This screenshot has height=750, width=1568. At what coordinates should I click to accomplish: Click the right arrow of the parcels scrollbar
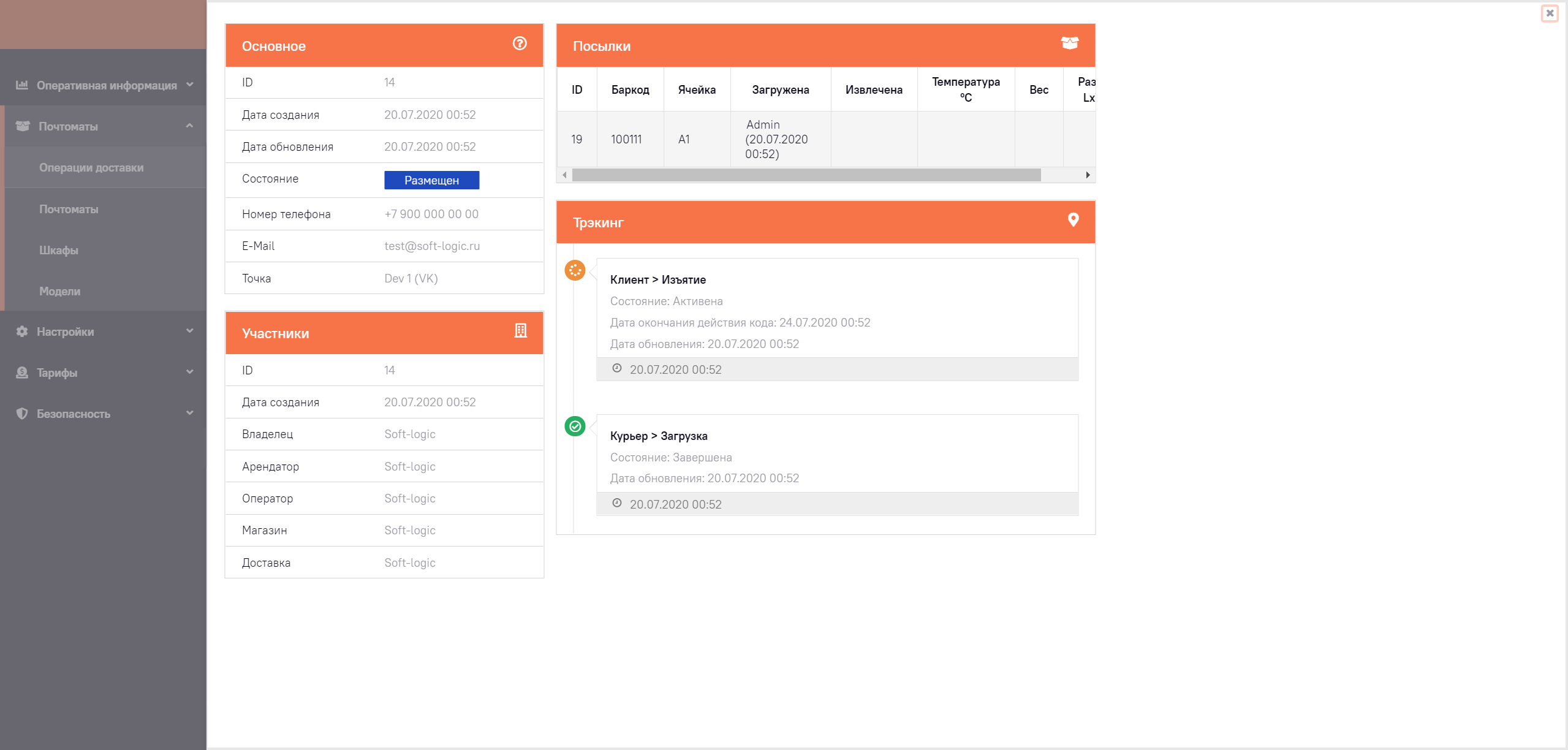pos(1088,175)
